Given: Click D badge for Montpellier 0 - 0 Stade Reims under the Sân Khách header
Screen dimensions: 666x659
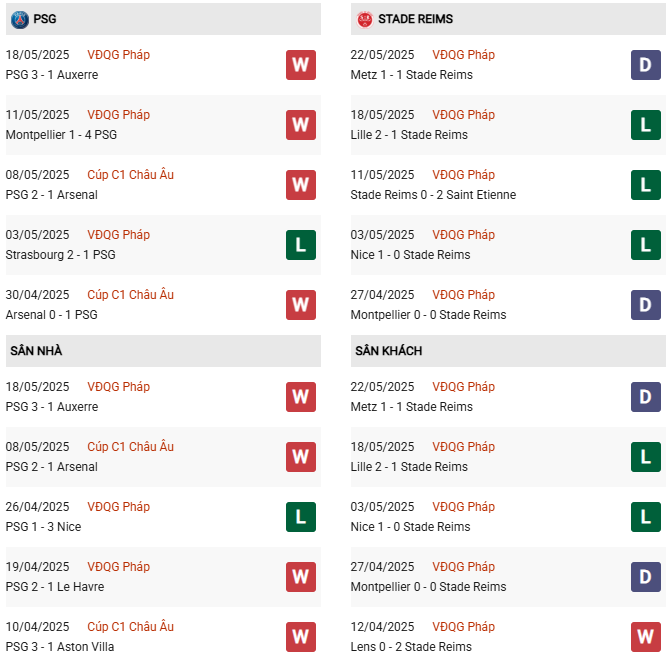Looking at the screenshot, I should [x=646, y=577].
